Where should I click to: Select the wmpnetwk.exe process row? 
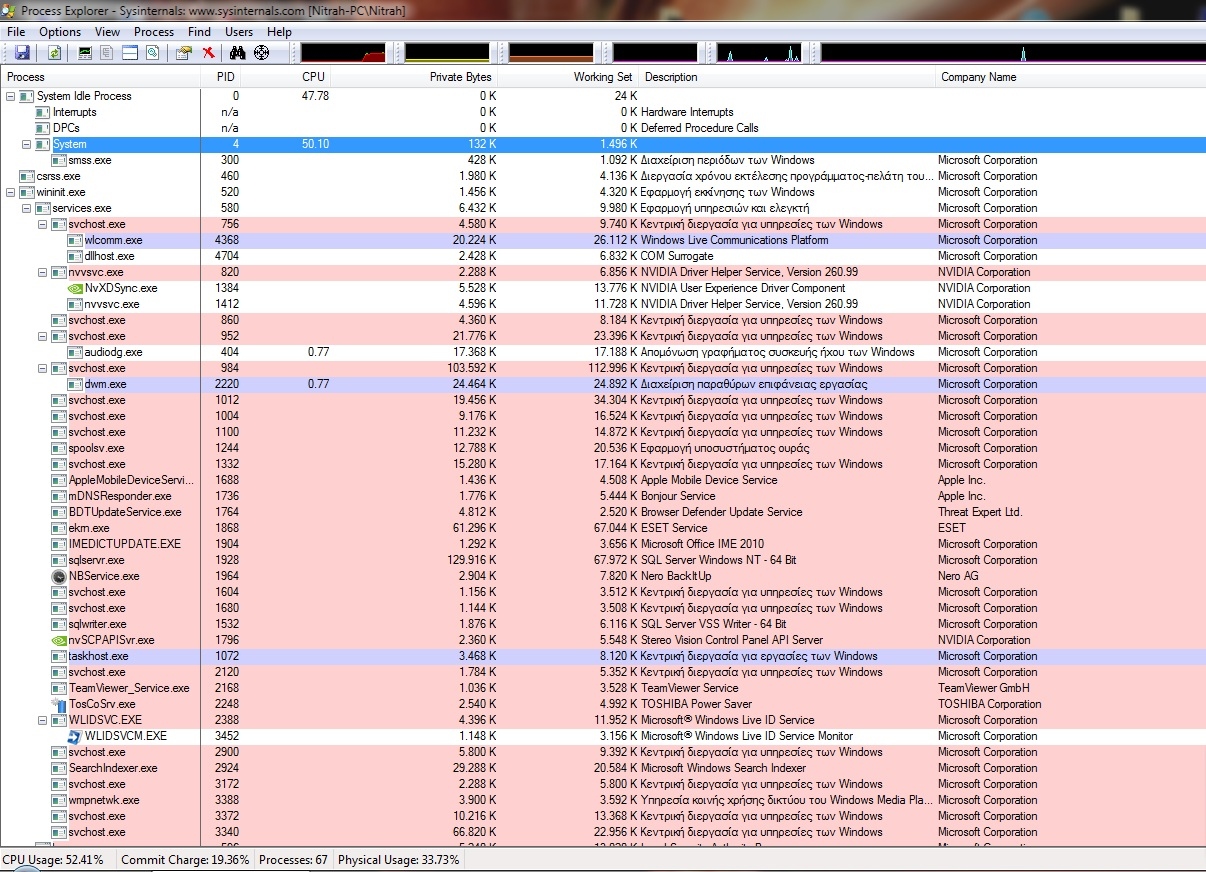tap(603, 800)
